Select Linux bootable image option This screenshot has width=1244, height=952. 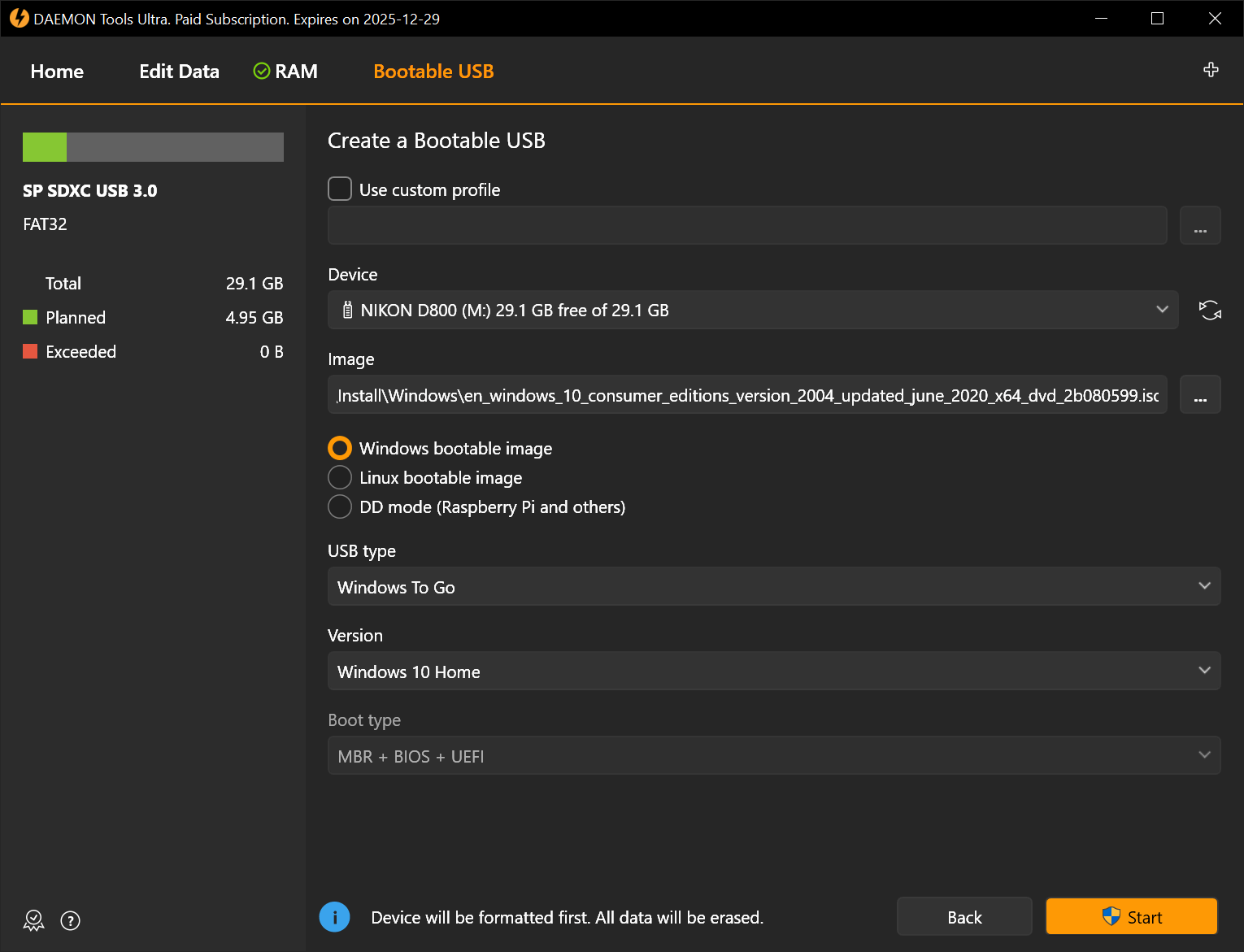[340, 477]
